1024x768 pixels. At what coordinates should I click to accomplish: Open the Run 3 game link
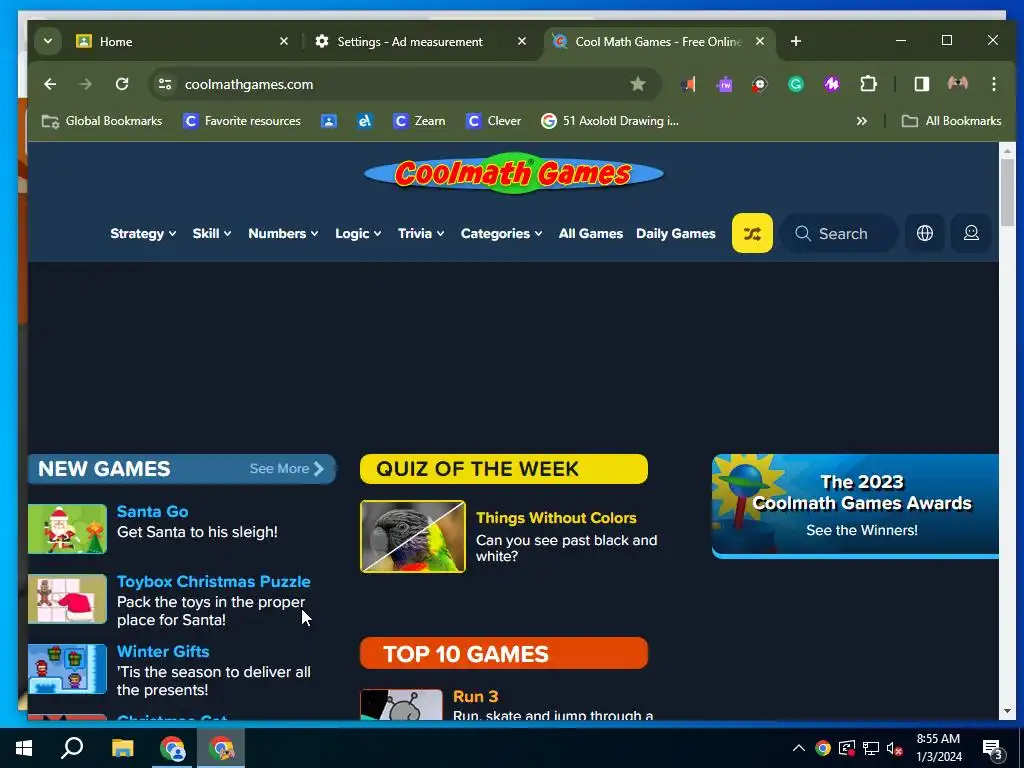tap(475, 696)
